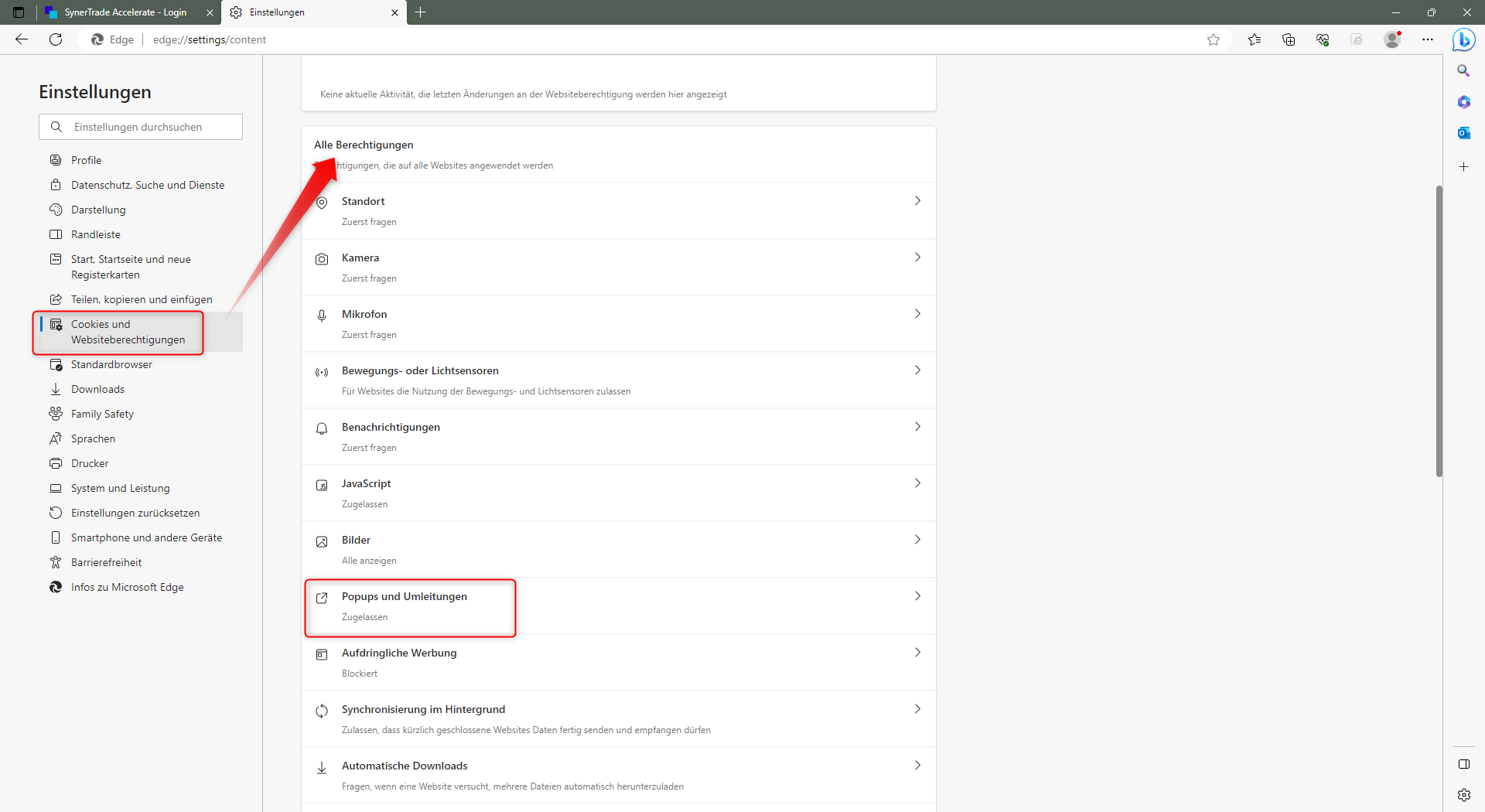Screen dimensions: 1485x812
Task: Click the Synchronisierung im Hintergrund icon
Action: [x=322, y=711]
